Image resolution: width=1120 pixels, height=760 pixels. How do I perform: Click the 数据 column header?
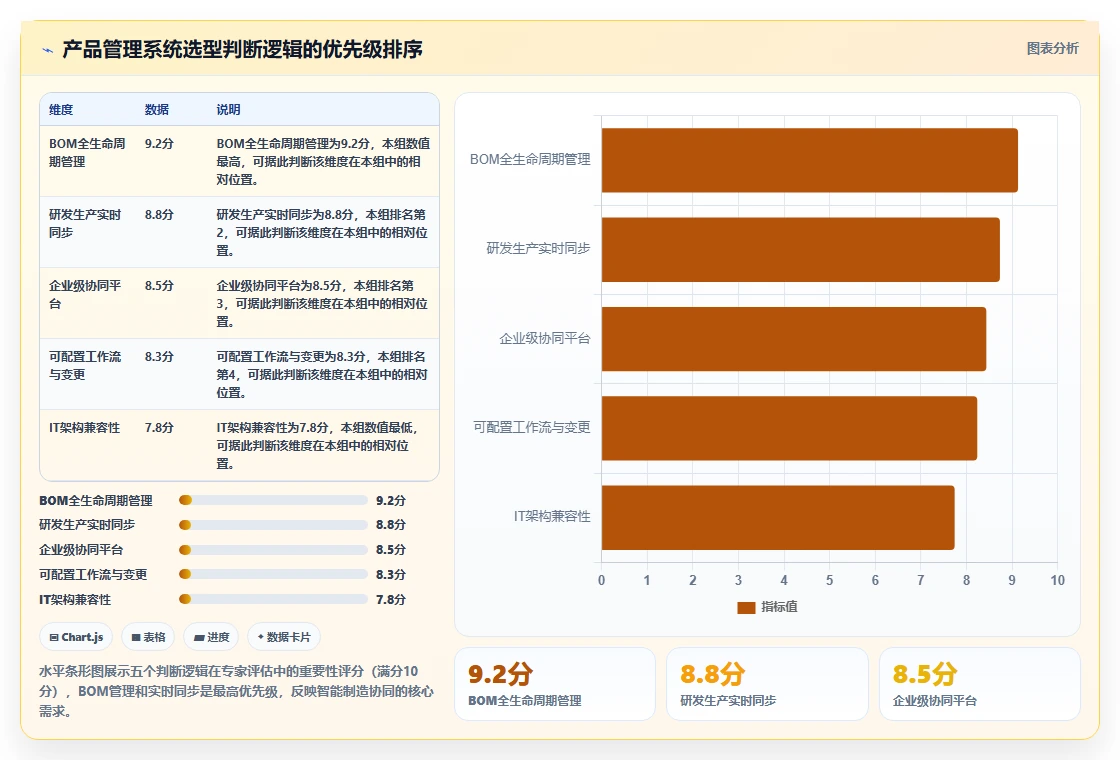tap(156, 109)
